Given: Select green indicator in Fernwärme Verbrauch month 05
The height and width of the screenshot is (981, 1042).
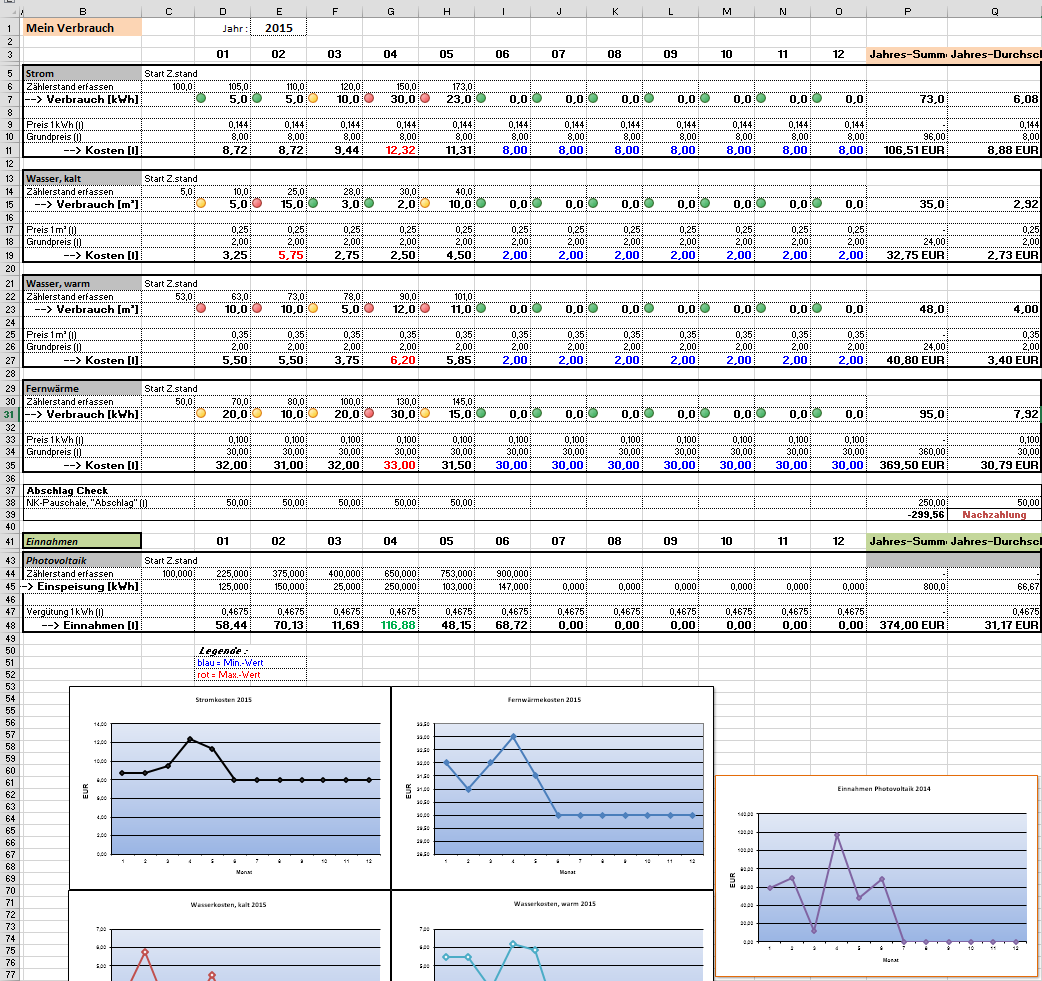Looking at the screenshot, I should [x=425, y=414].
